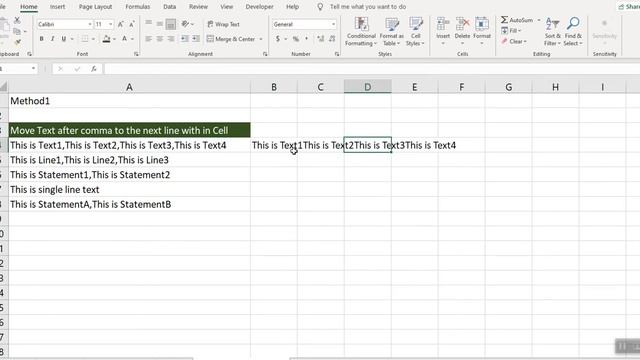Toggle Wrap Text

[x=223, y=24]
